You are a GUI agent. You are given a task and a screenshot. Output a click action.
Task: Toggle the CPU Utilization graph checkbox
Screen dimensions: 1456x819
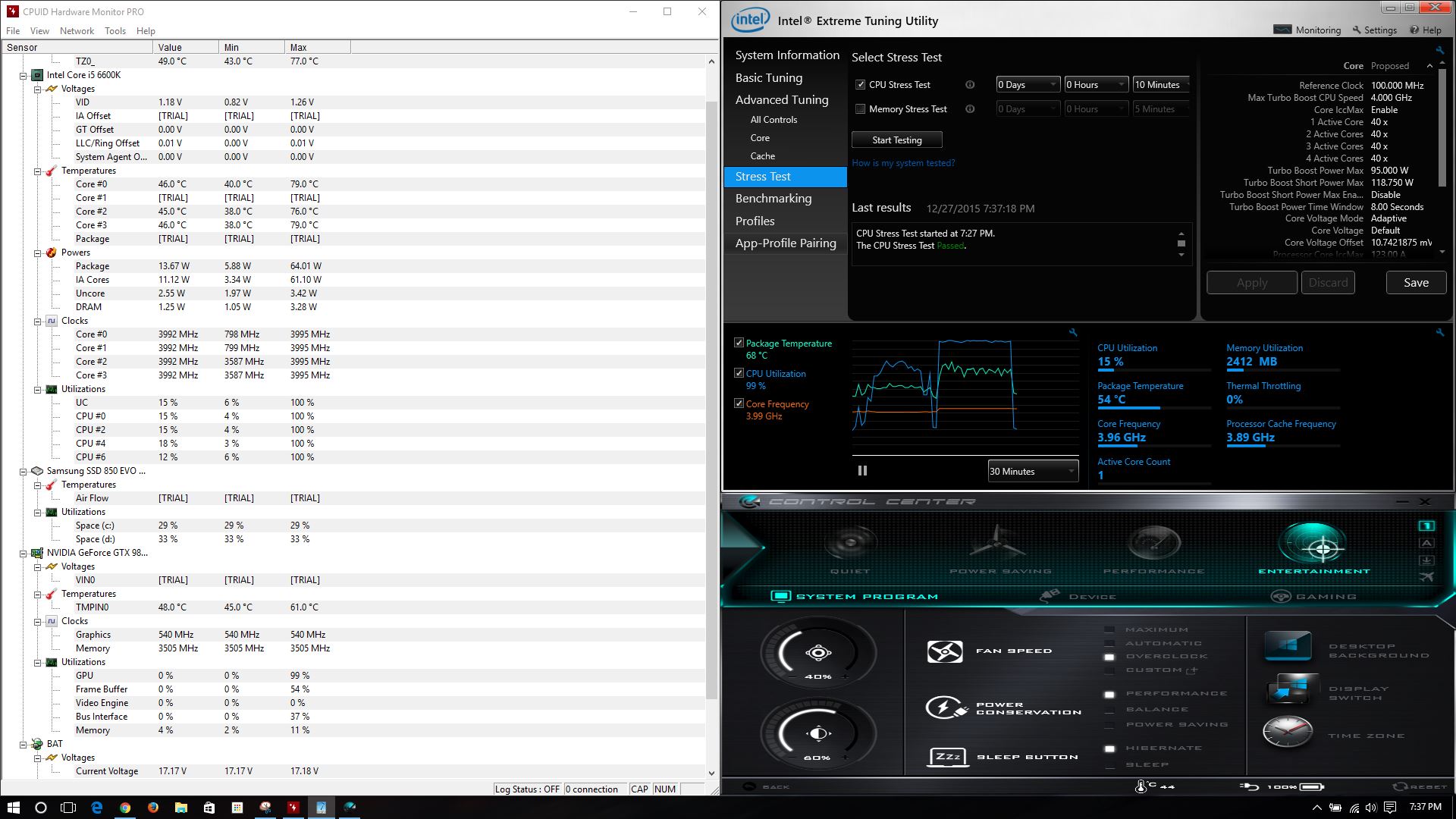[x=739, y=373]
